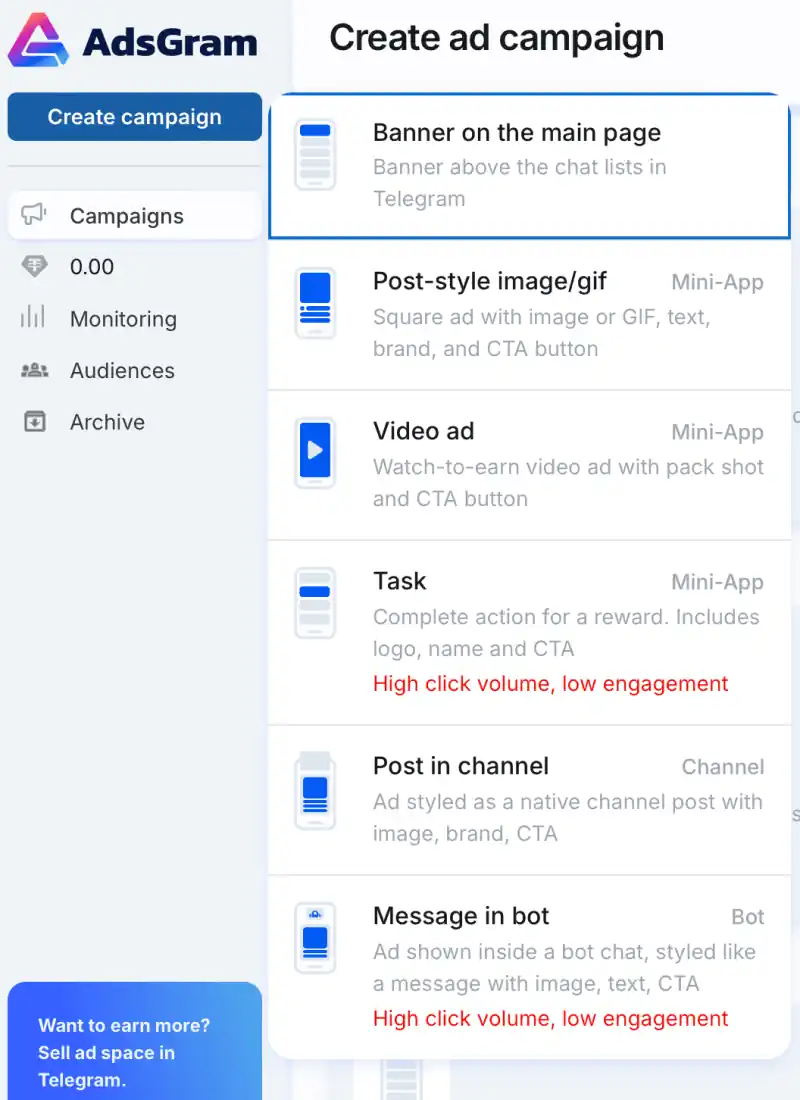Select the Video ad format
800x1100 pixels.
point(529,465)
